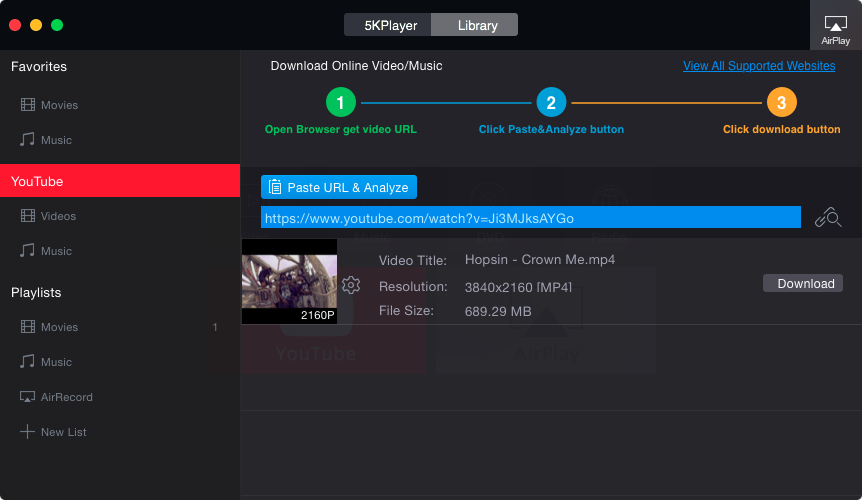Click the Playlists heading
862x500 pixels.
pyautogui.click(x=36, y=292)
